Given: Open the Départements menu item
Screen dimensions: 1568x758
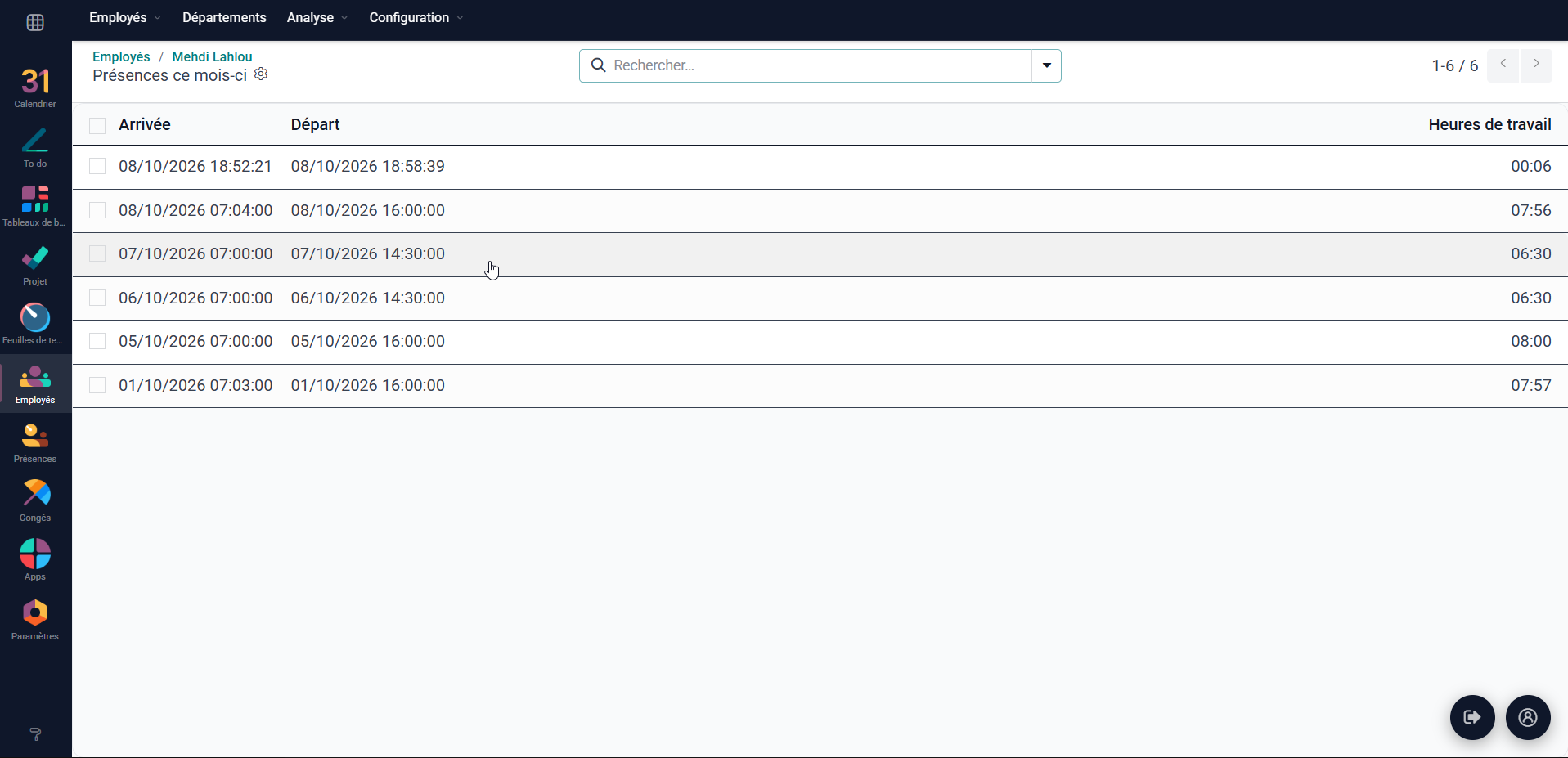Looking at the screenshot, I should point(224,17).
